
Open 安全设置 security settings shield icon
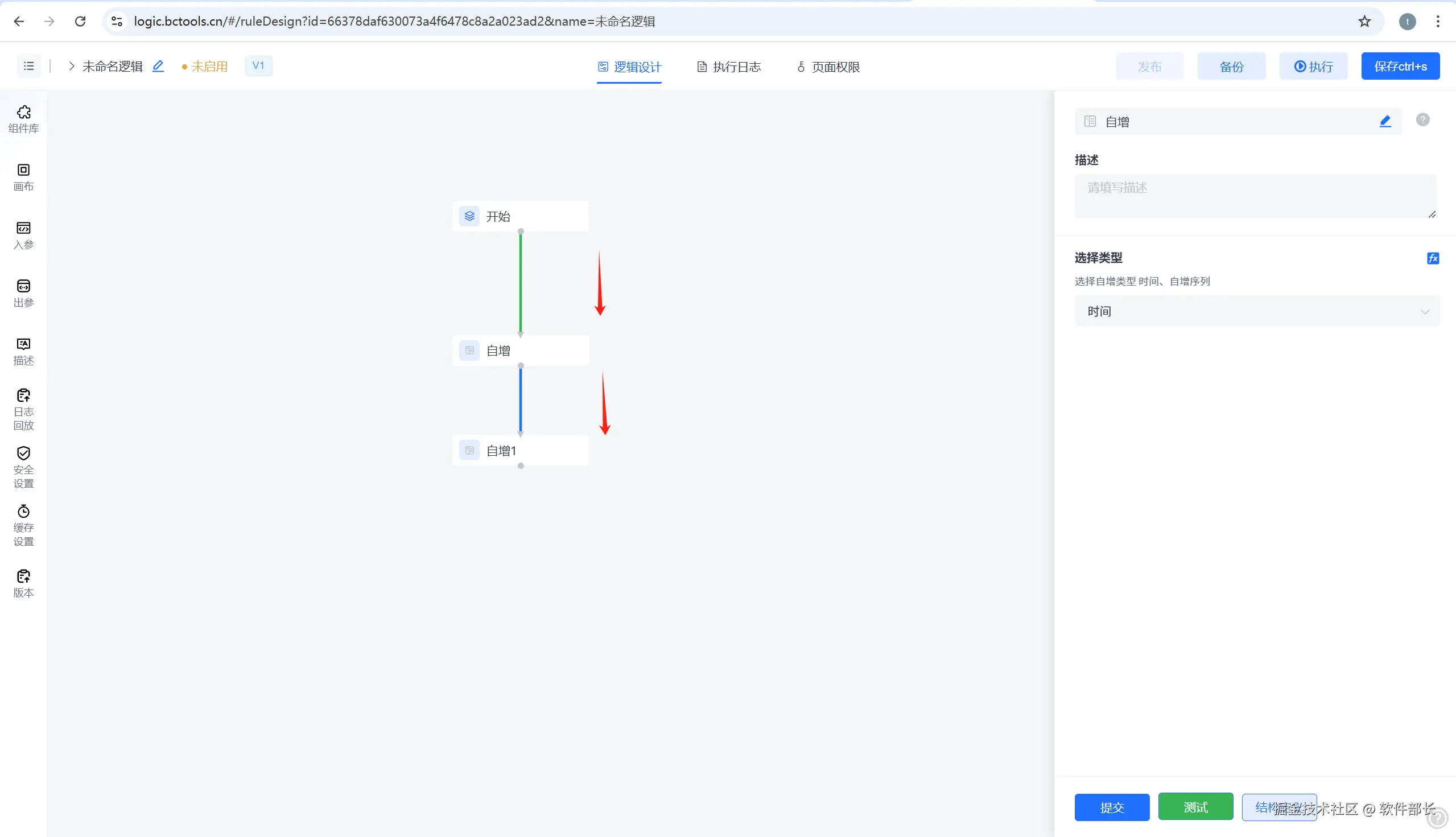tap(23, 467)
